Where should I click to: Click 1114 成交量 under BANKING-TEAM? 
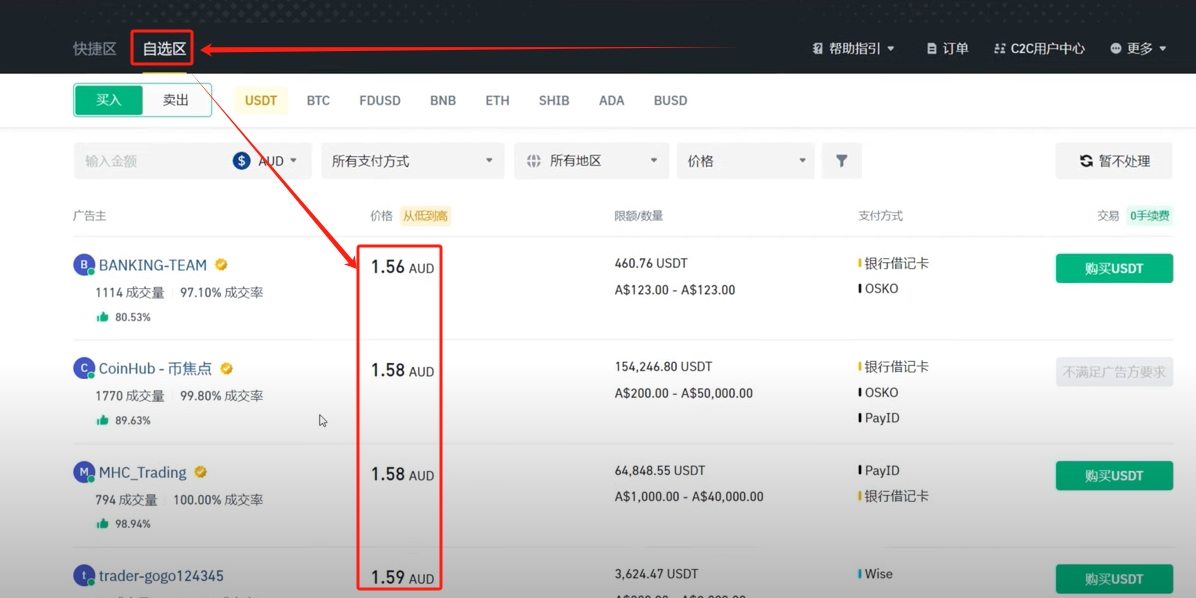coord(130,292)
